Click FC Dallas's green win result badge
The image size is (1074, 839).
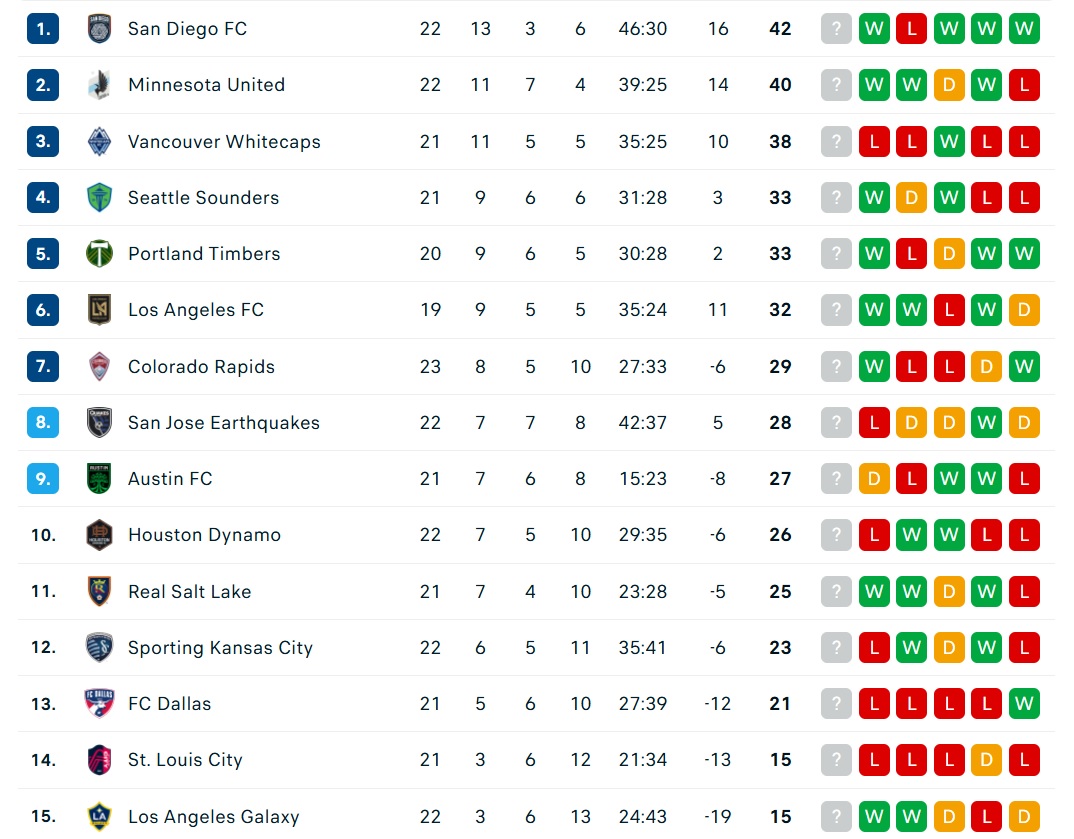pos(1024,704)
